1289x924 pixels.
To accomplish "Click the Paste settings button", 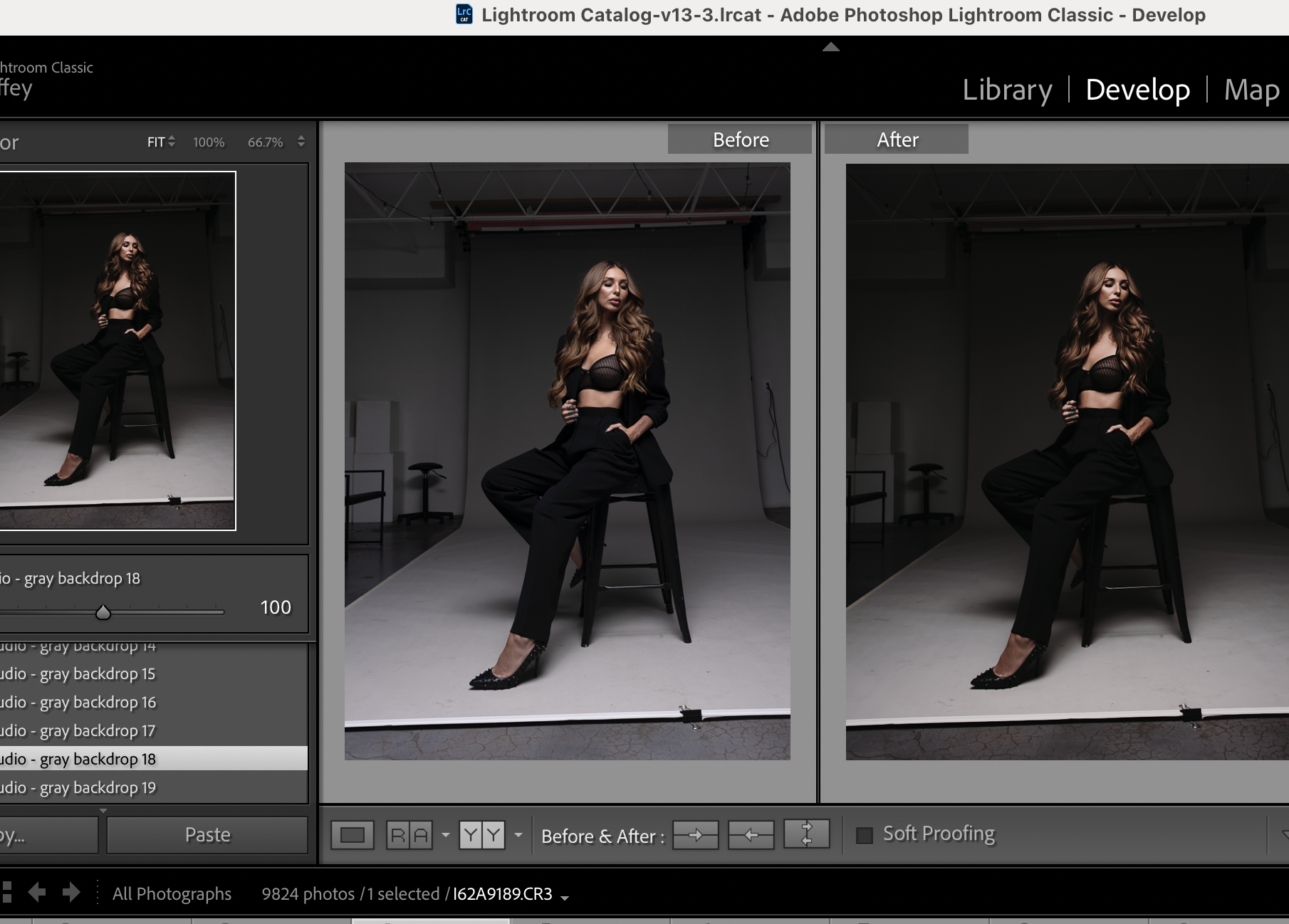I will [x=207, y=834].
